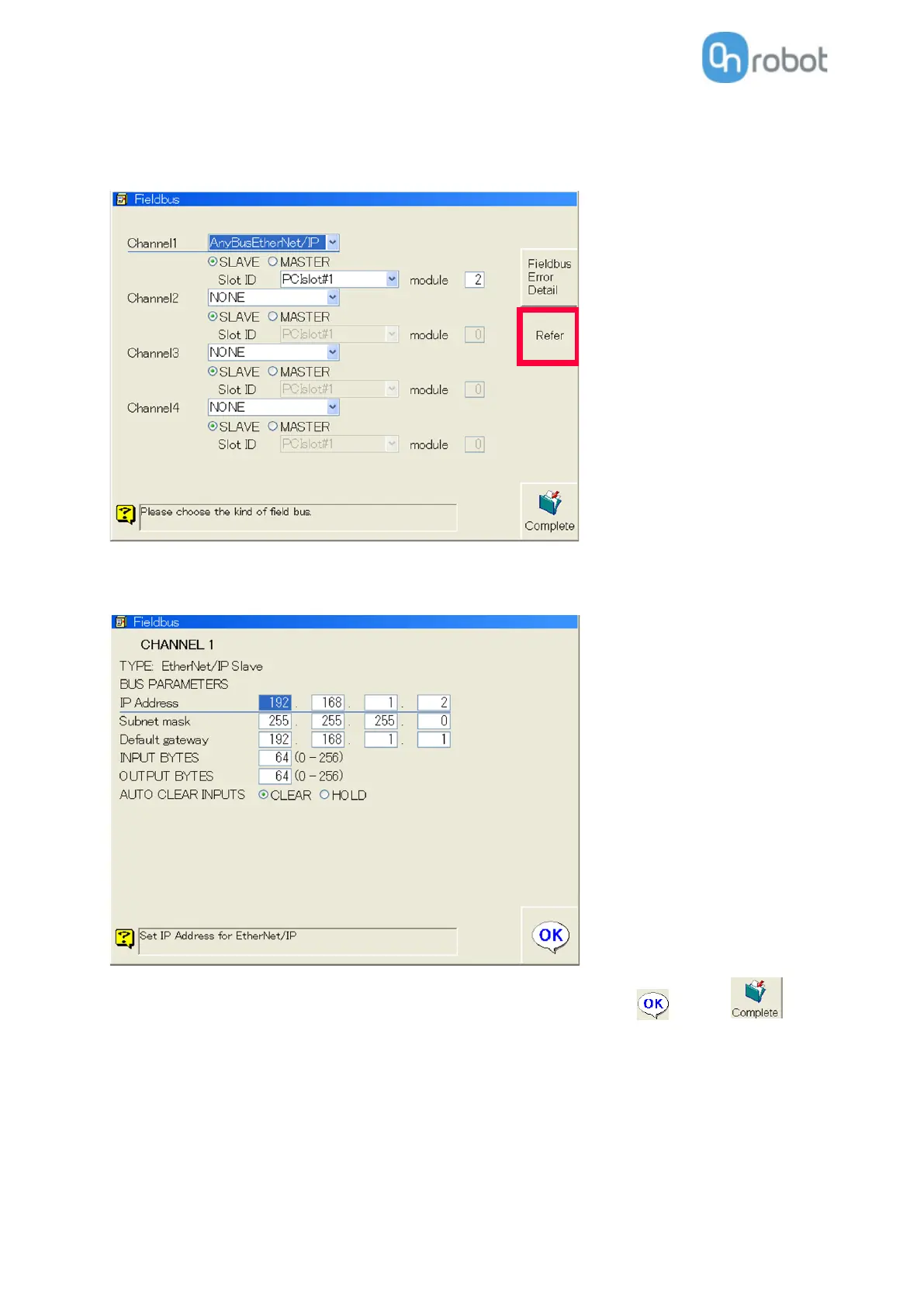
Task: Click the Channel2 module number field
Action: (475, 335)
